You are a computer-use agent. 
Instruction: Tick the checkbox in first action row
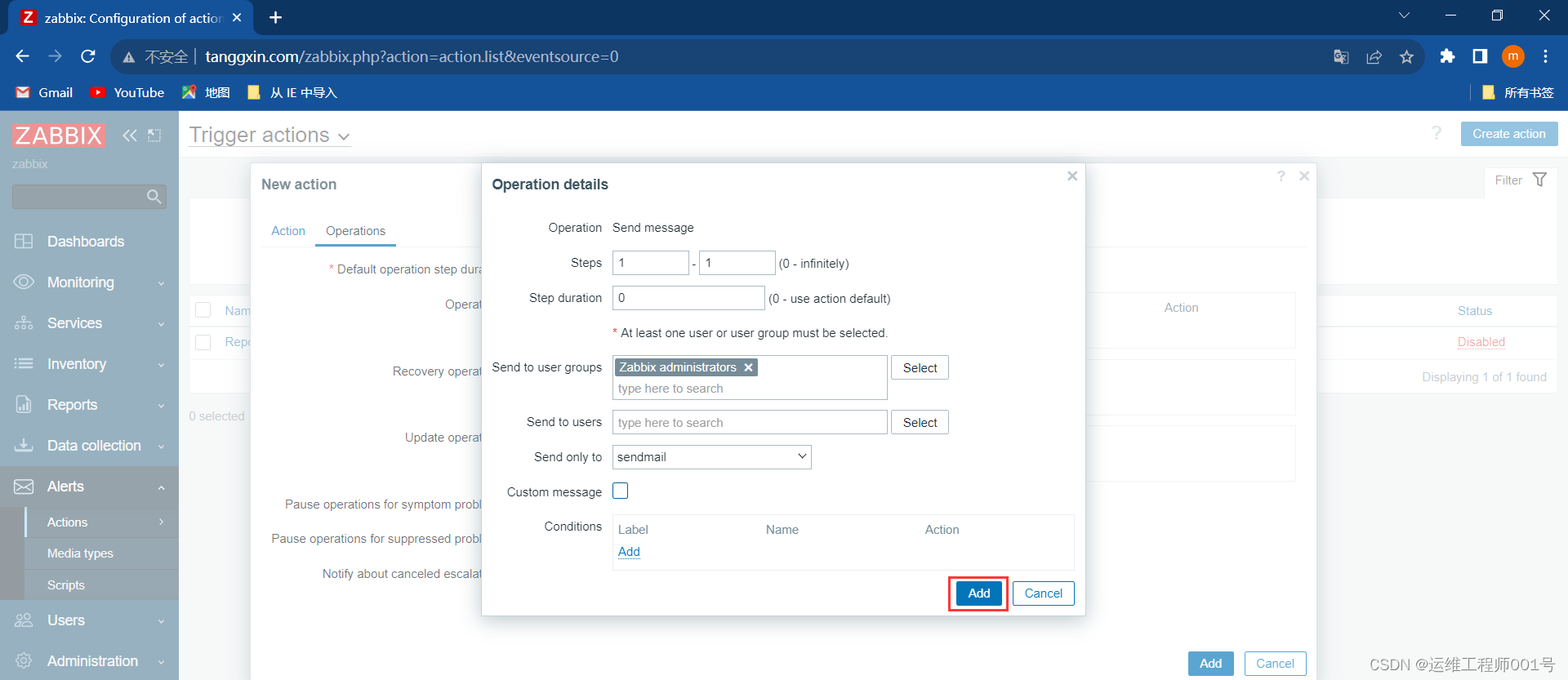203,342
